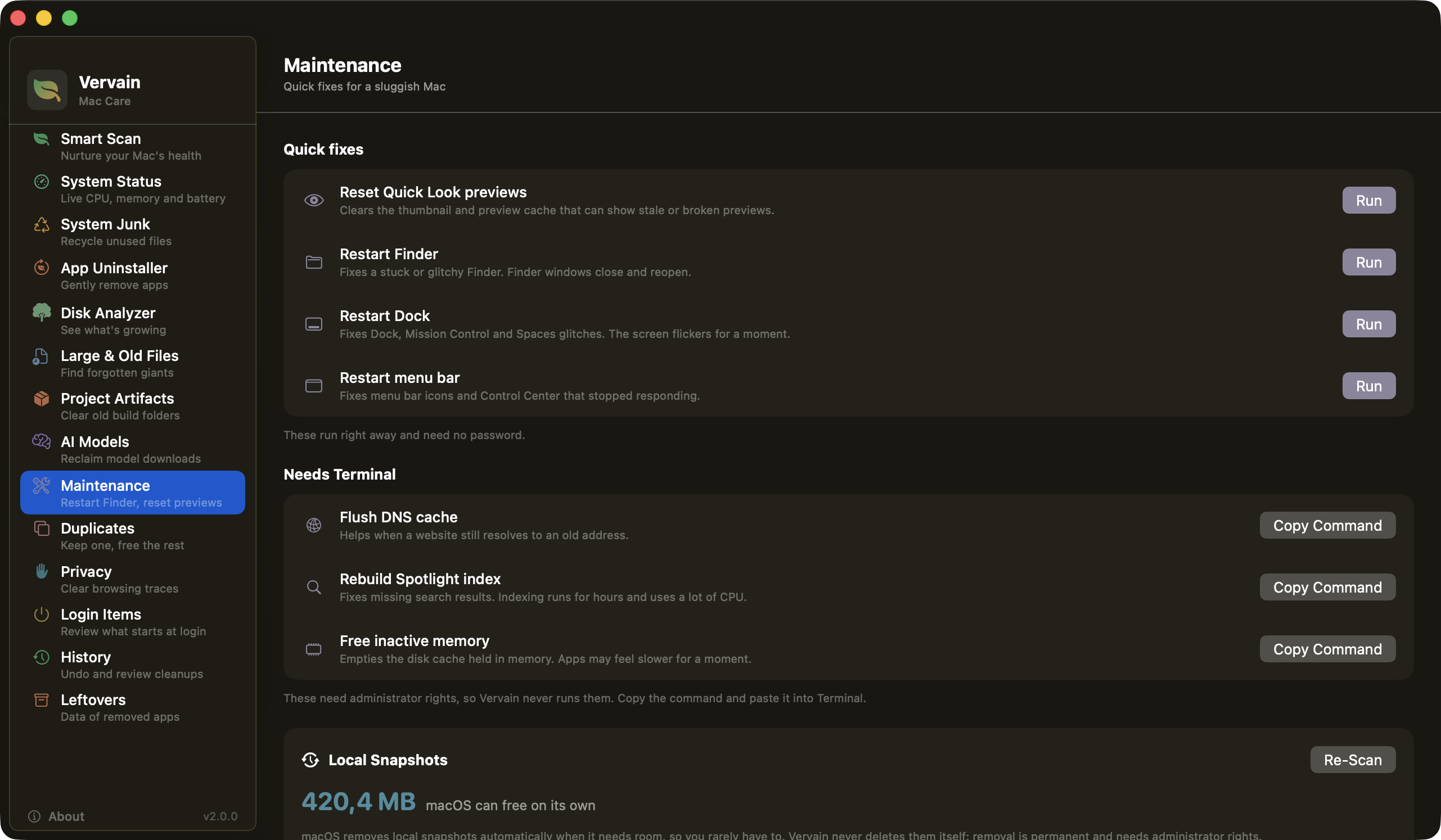Screen dimensions: 1441x840
Task: Click the Reset Quick Look eye icon
Action: tap(314, 201)
